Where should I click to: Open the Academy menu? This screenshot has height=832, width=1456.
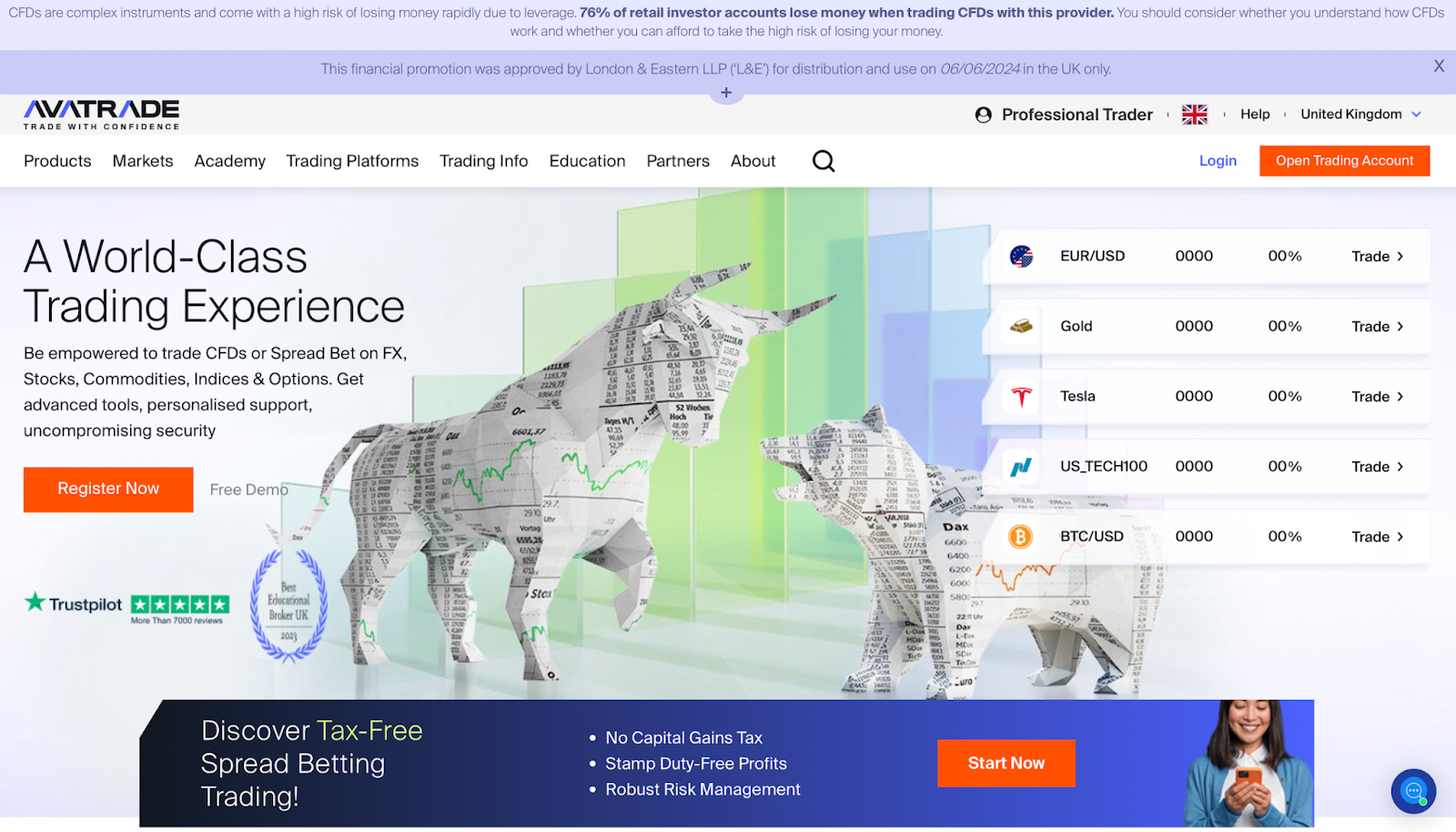[229, 161]
